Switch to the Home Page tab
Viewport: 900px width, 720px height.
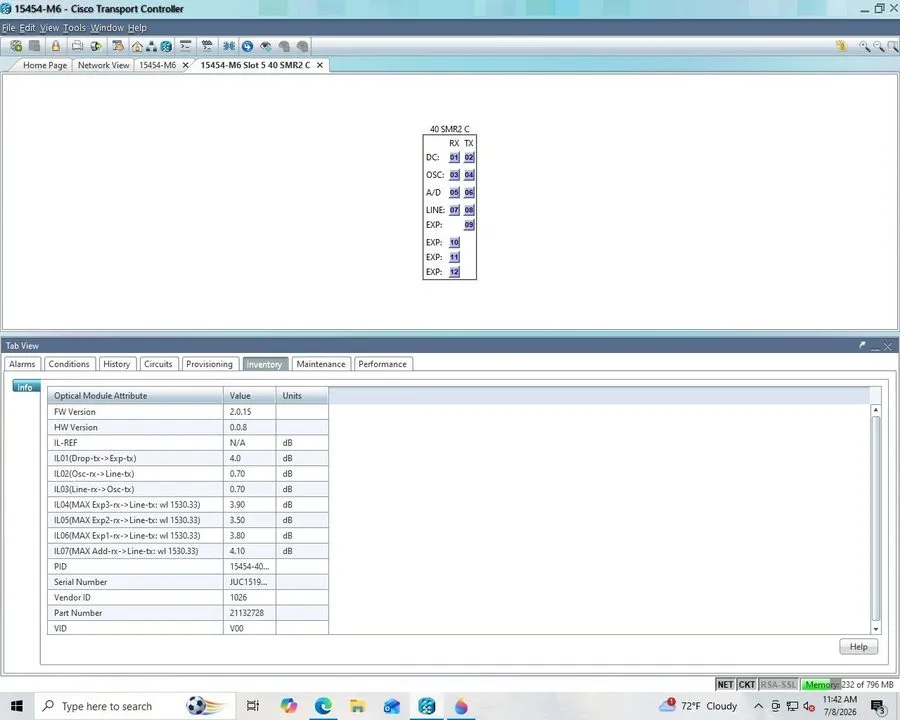(45, 65)
